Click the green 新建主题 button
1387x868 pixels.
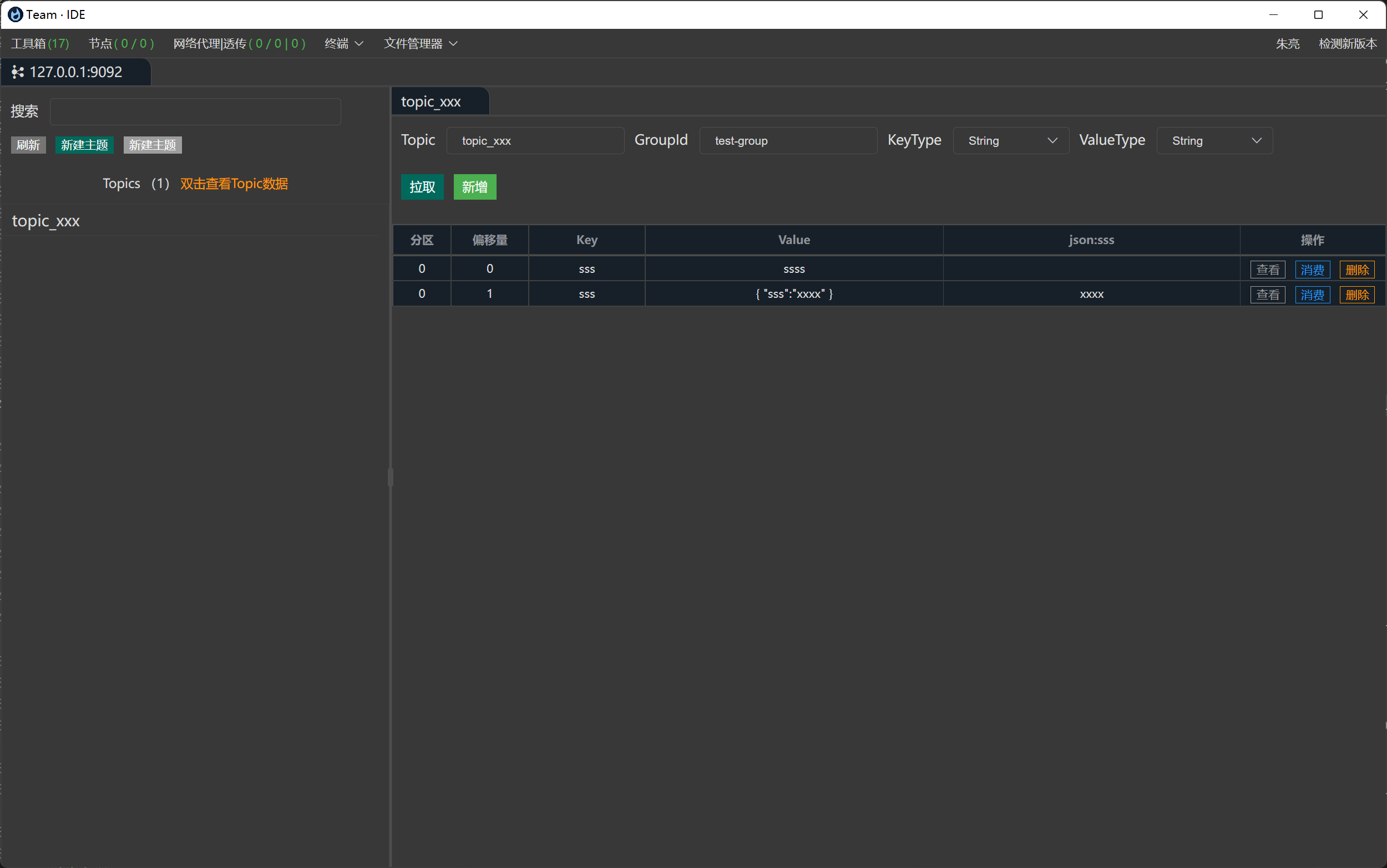pyautogui.click(x=84, y=145)
